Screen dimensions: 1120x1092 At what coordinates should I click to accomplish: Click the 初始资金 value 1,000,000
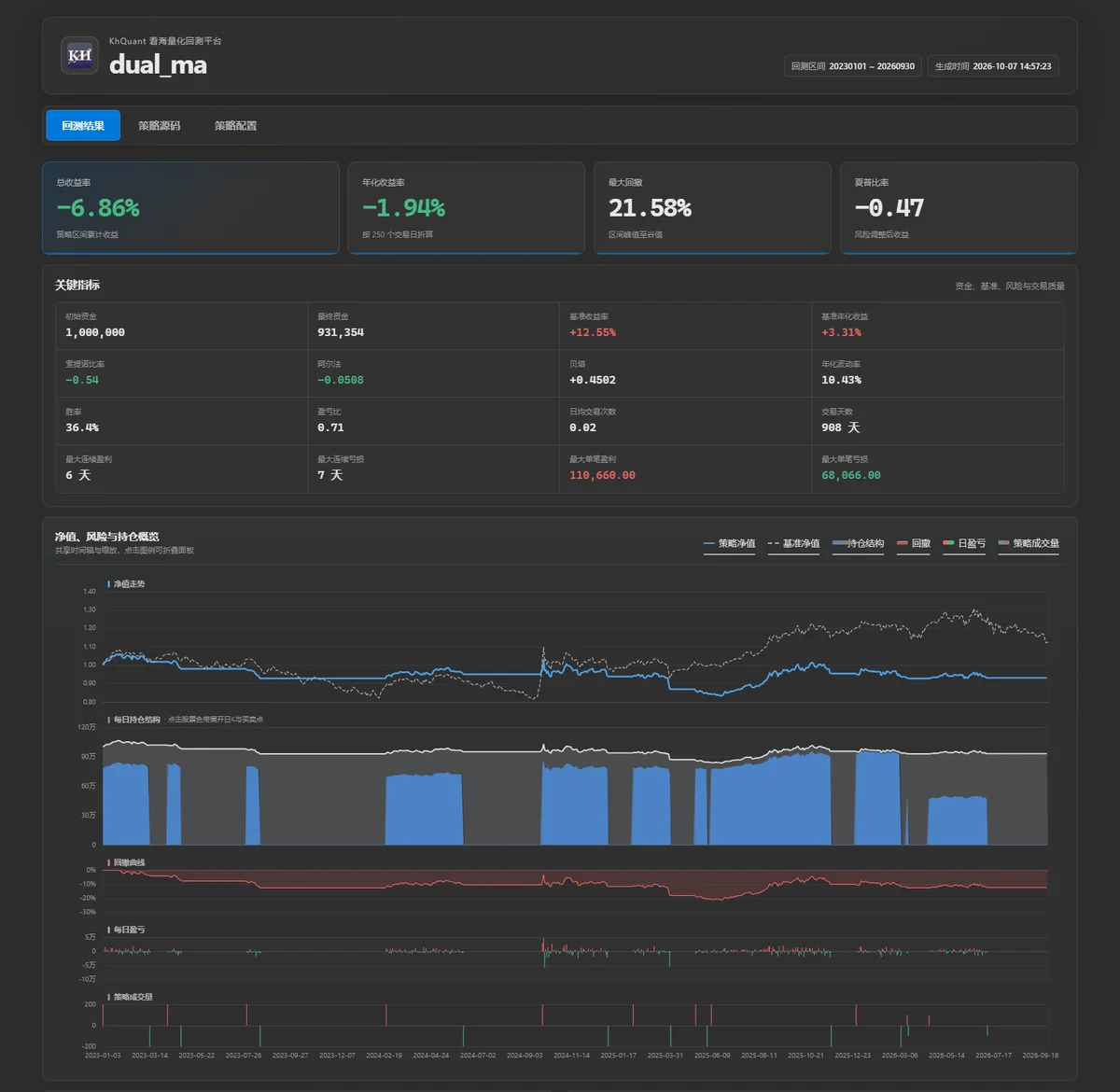[x=95, y=332]
